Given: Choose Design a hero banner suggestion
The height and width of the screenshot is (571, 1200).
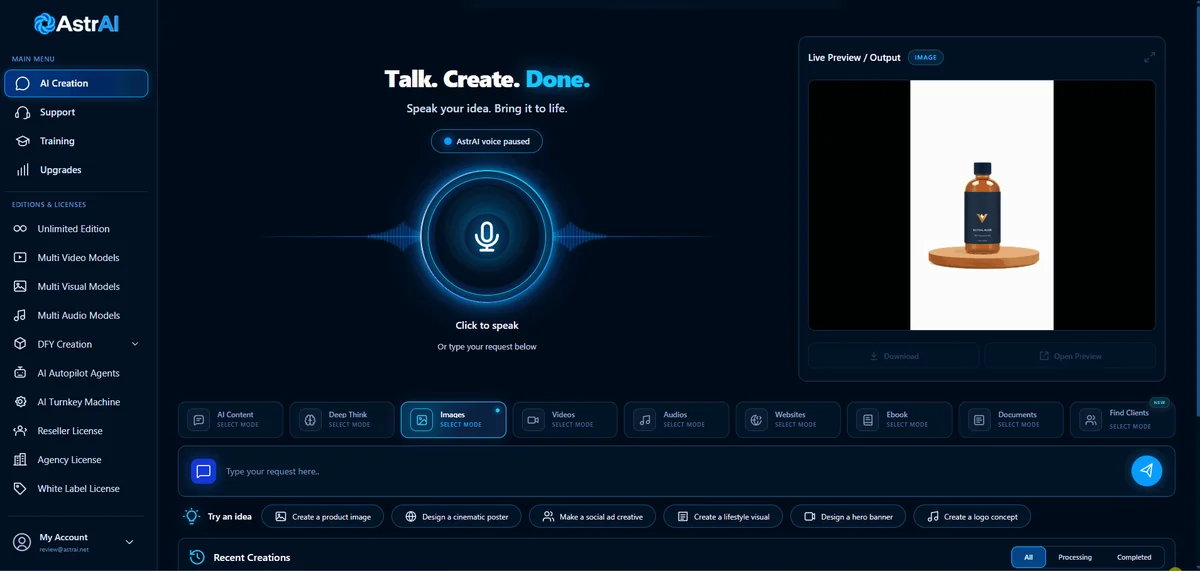Looking at the screenshot, I should pyautogui.click(x=849, y=517).
